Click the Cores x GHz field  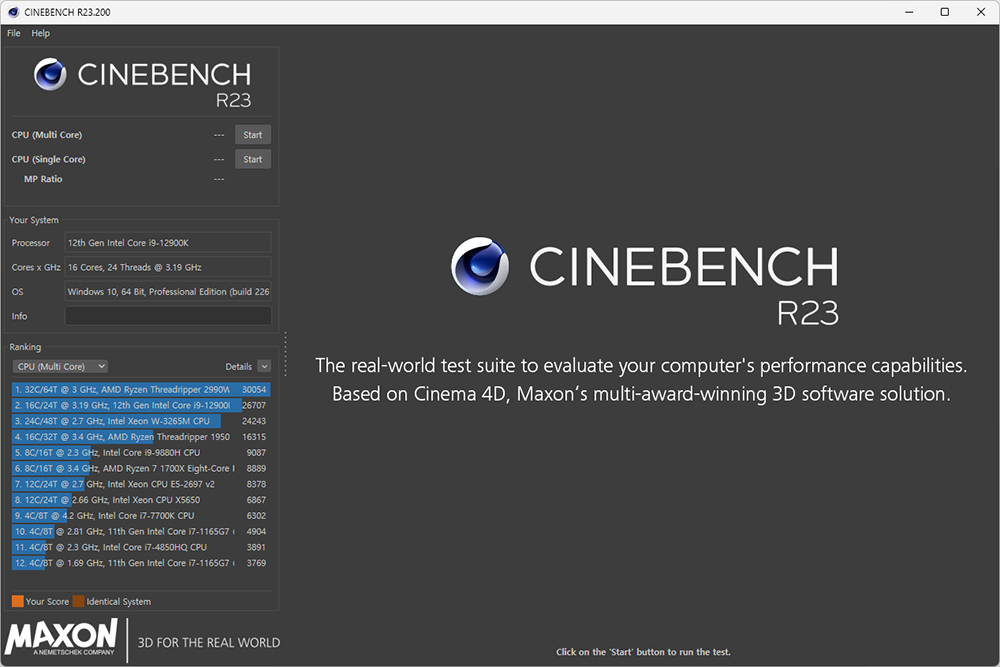pyautogui.click(x=168, y=267)
